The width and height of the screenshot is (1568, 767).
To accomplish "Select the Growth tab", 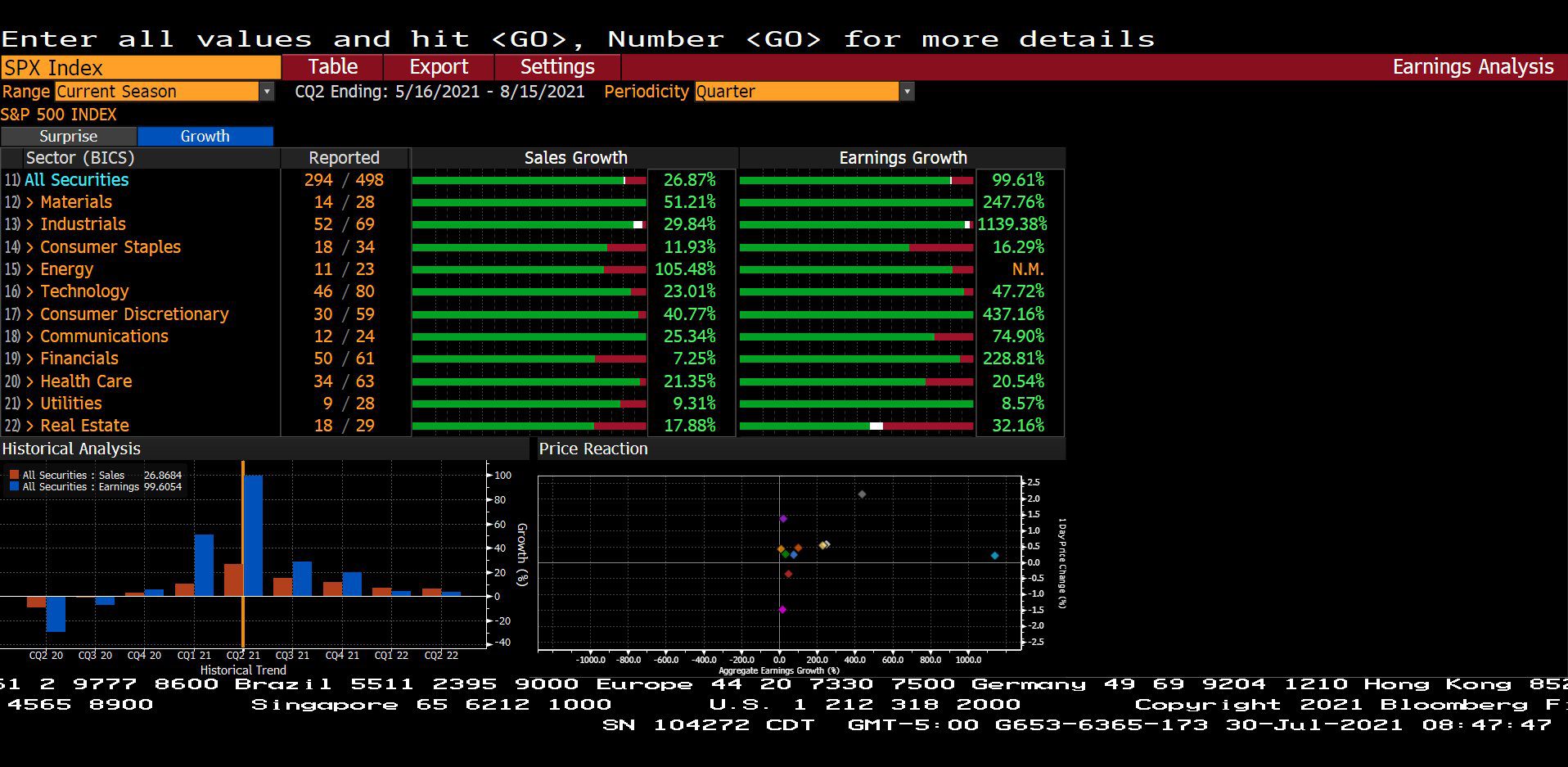I will pos(205,136).
